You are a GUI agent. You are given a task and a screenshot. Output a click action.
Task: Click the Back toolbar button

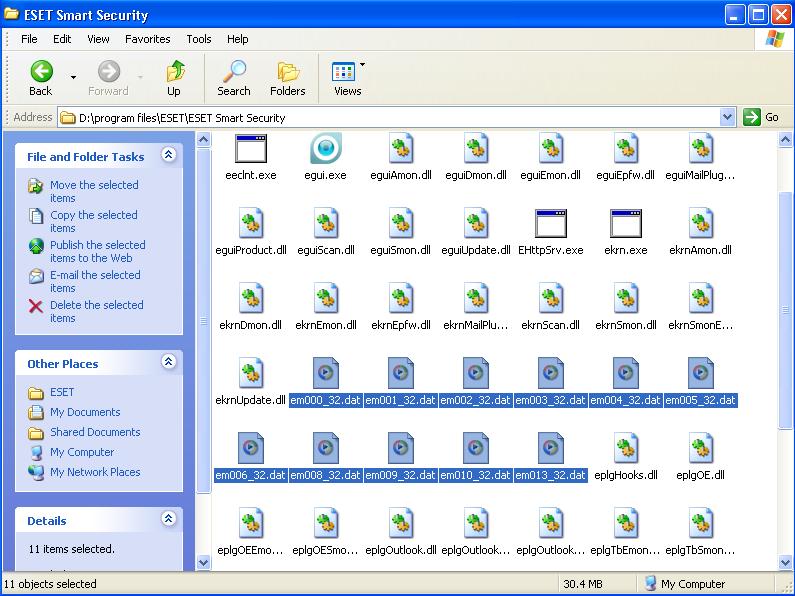point(41,78)
